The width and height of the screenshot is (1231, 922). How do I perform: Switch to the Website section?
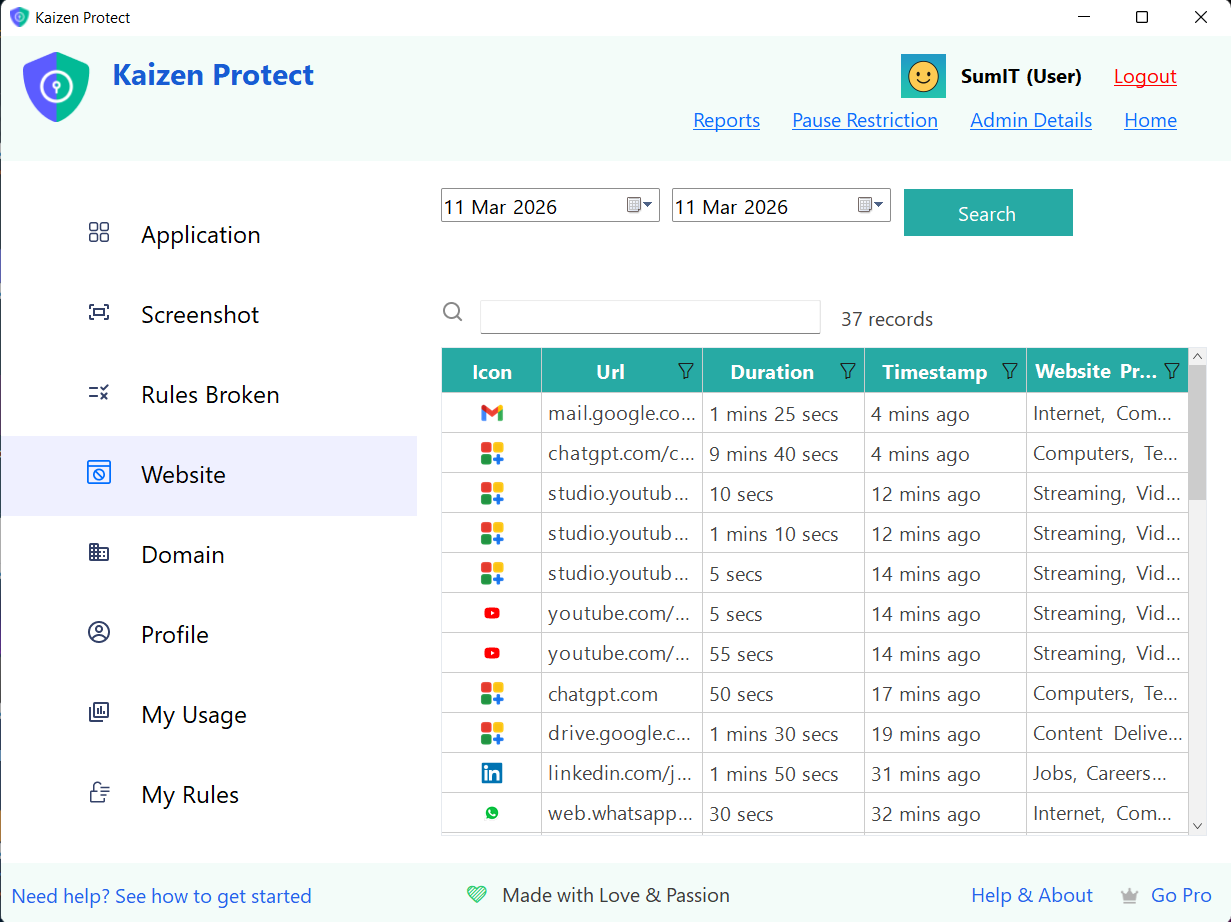pyautogui.click(x=182, y=474)
